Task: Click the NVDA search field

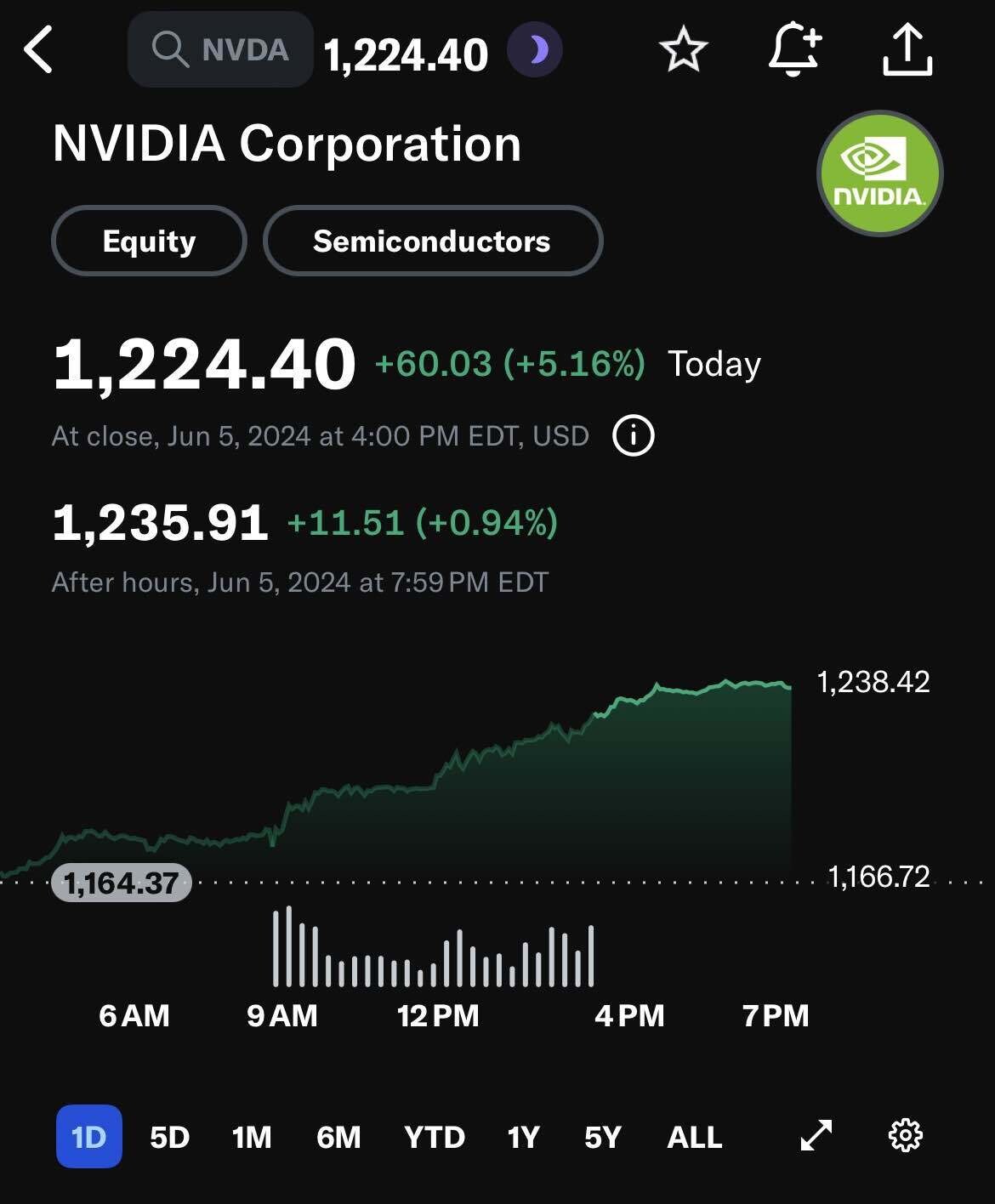Action: pos(221,50)
